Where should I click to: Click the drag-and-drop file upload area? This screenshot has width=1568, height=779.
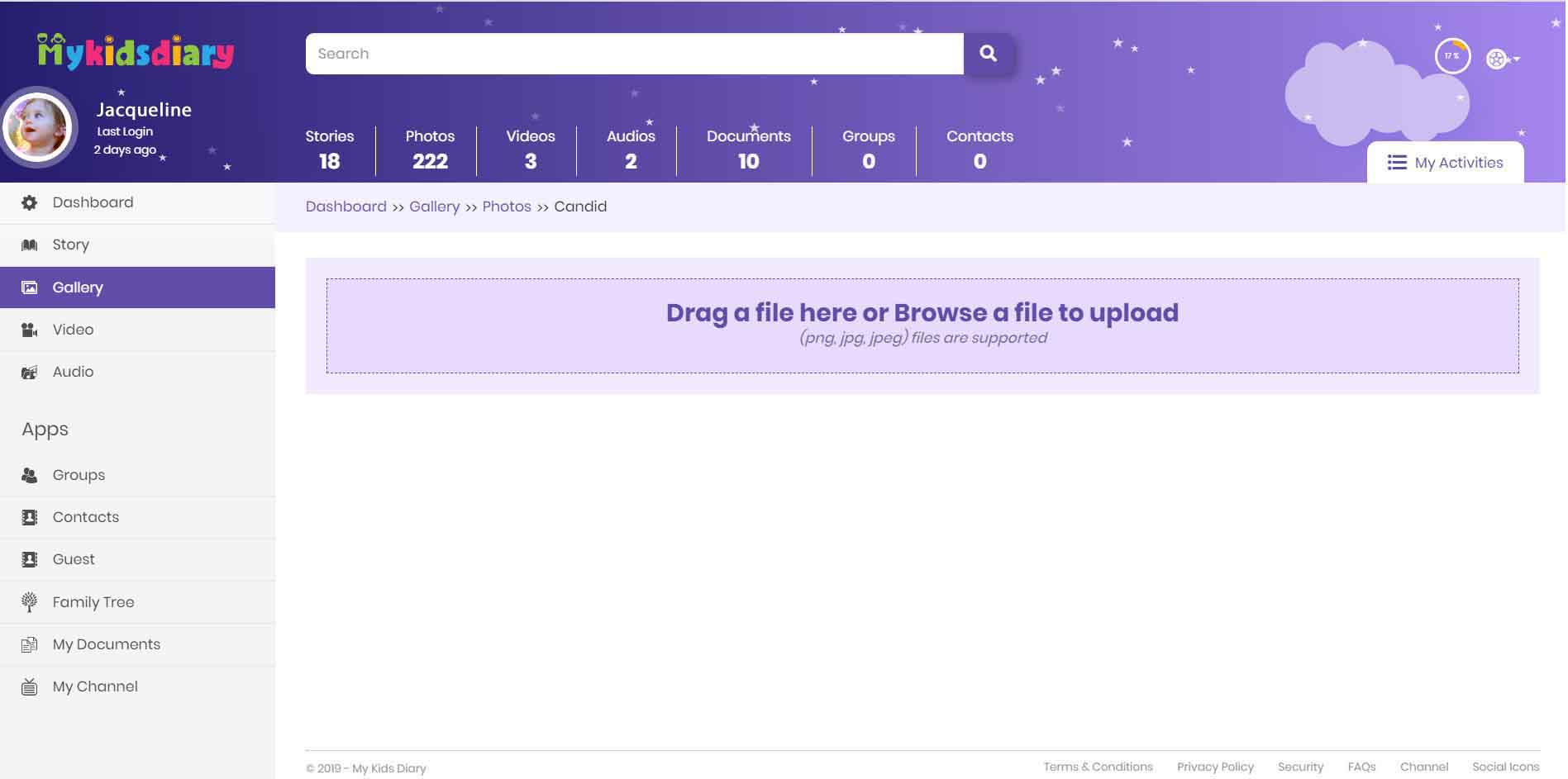point(922,325)
